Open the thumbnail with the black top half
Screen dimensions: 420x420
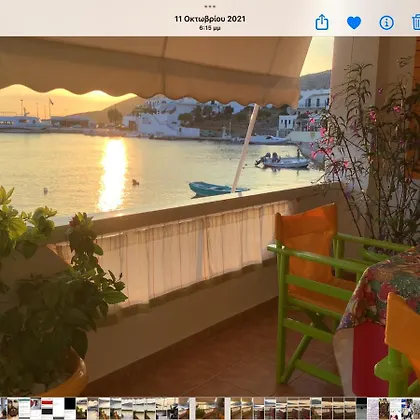pos(70,408)
